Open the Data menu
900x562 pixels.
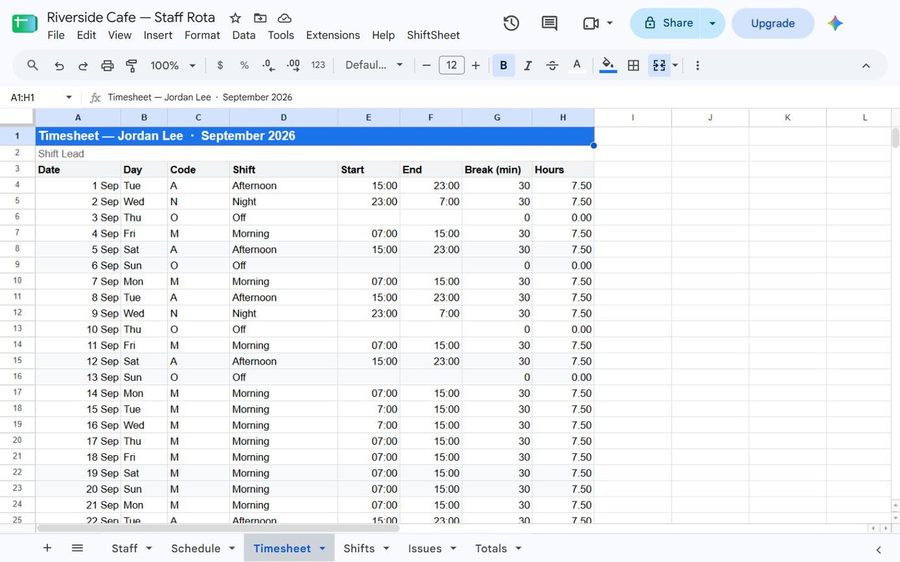pos(243,35)
